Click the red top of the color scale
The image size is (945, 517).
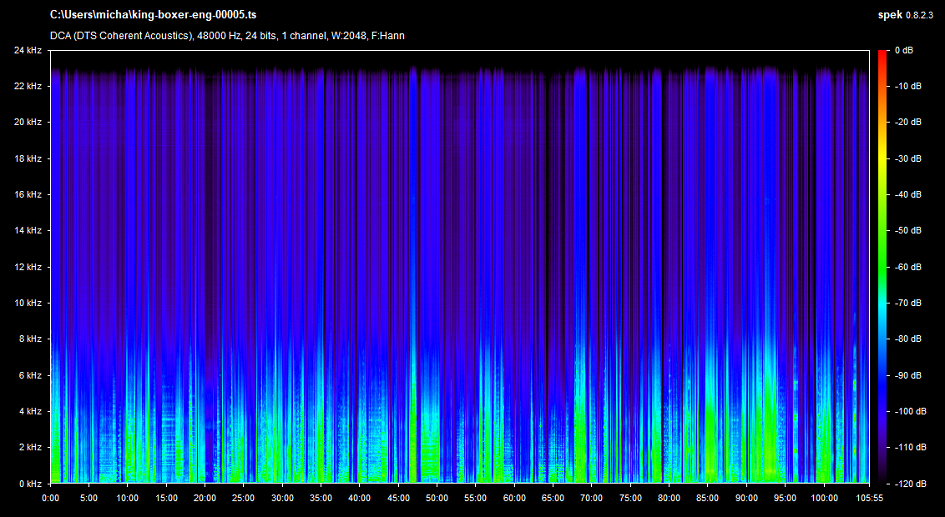(x=881, y=54)
